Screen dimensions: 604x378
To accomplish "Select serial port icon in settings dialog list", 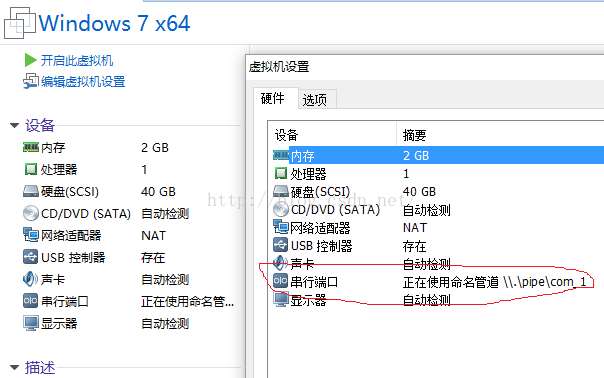I will tap(280, 281).
